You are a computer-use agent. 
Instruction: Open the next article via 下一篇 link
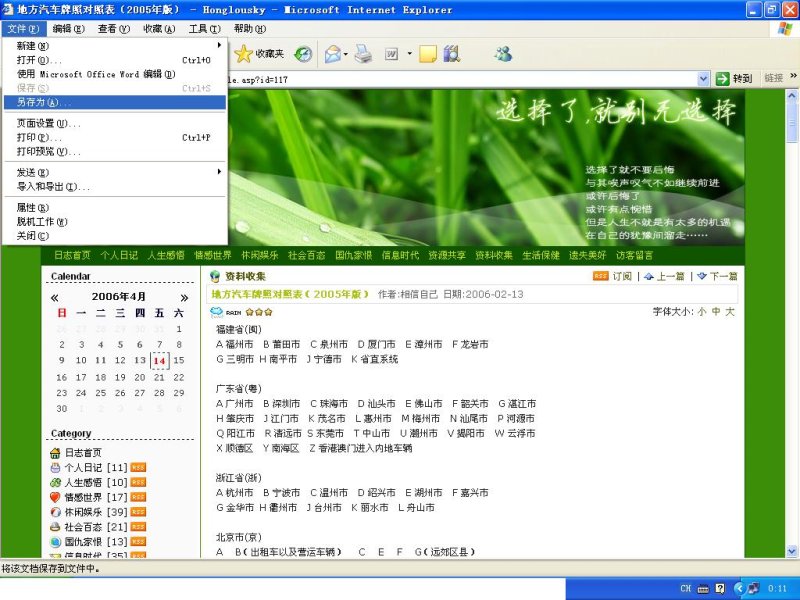(x=722, y=275)
